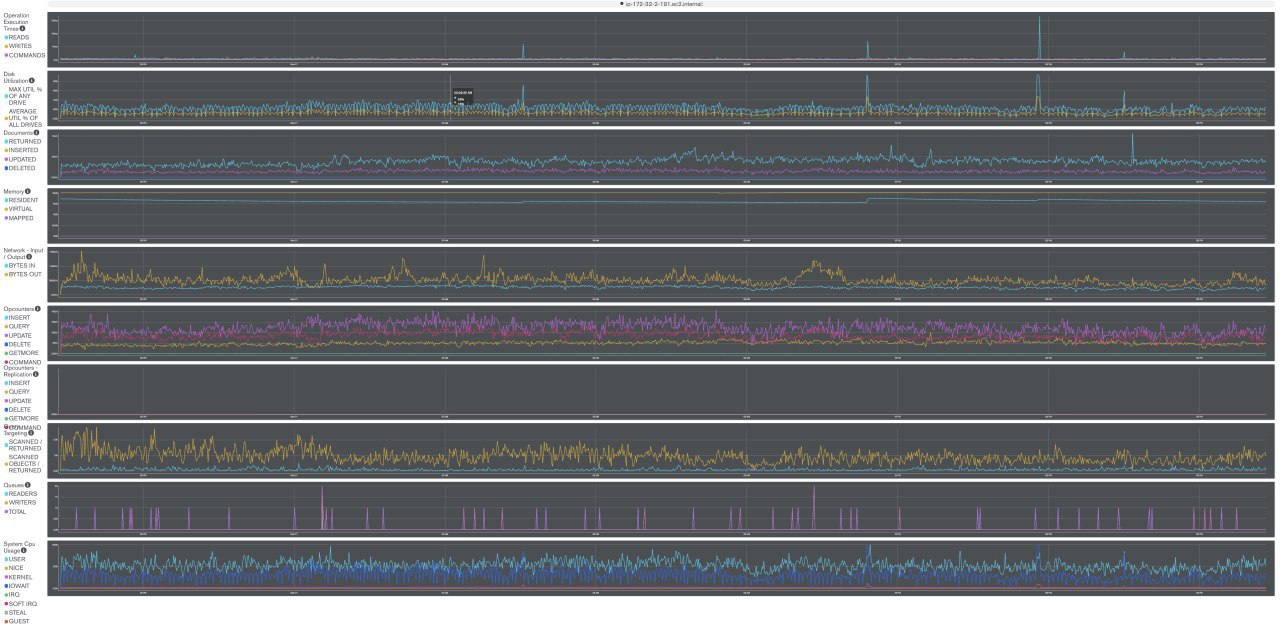Toggle the READERS queue series
The width and height of the screenshot is (1280, 628).
21,494
